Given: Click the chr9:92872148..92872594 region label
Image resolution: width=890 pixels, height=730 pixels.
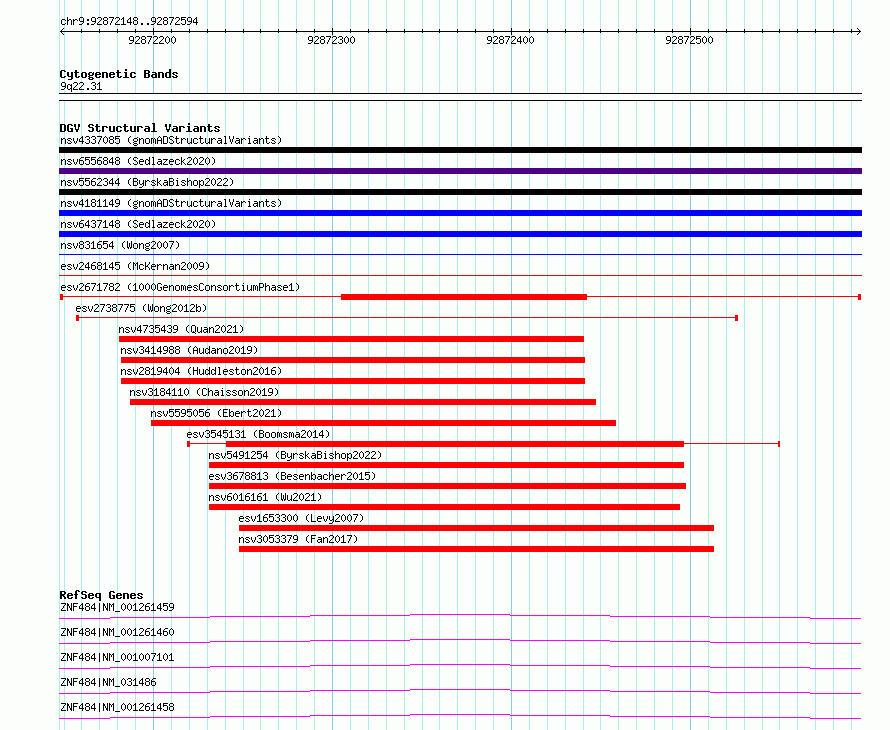Looking at the screenshot, I should point(129,22).
